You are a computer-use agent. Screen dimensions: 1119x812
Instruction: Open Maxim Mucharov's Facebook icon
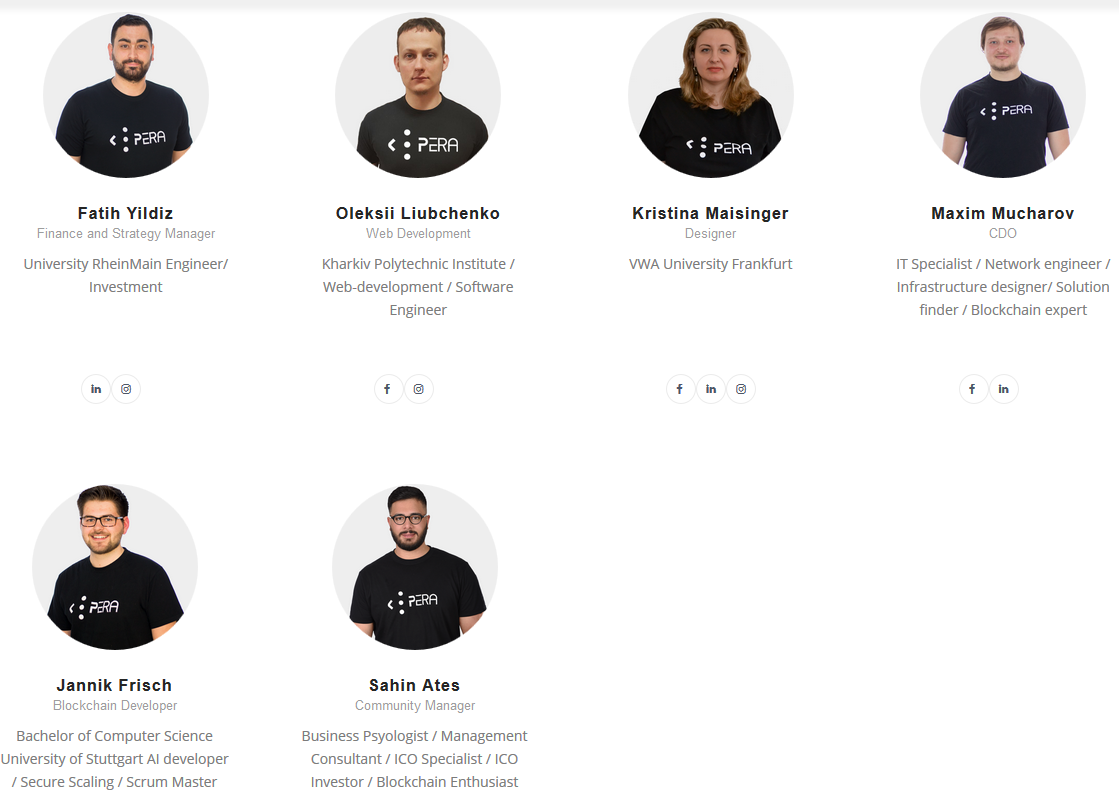click(973, 389)
